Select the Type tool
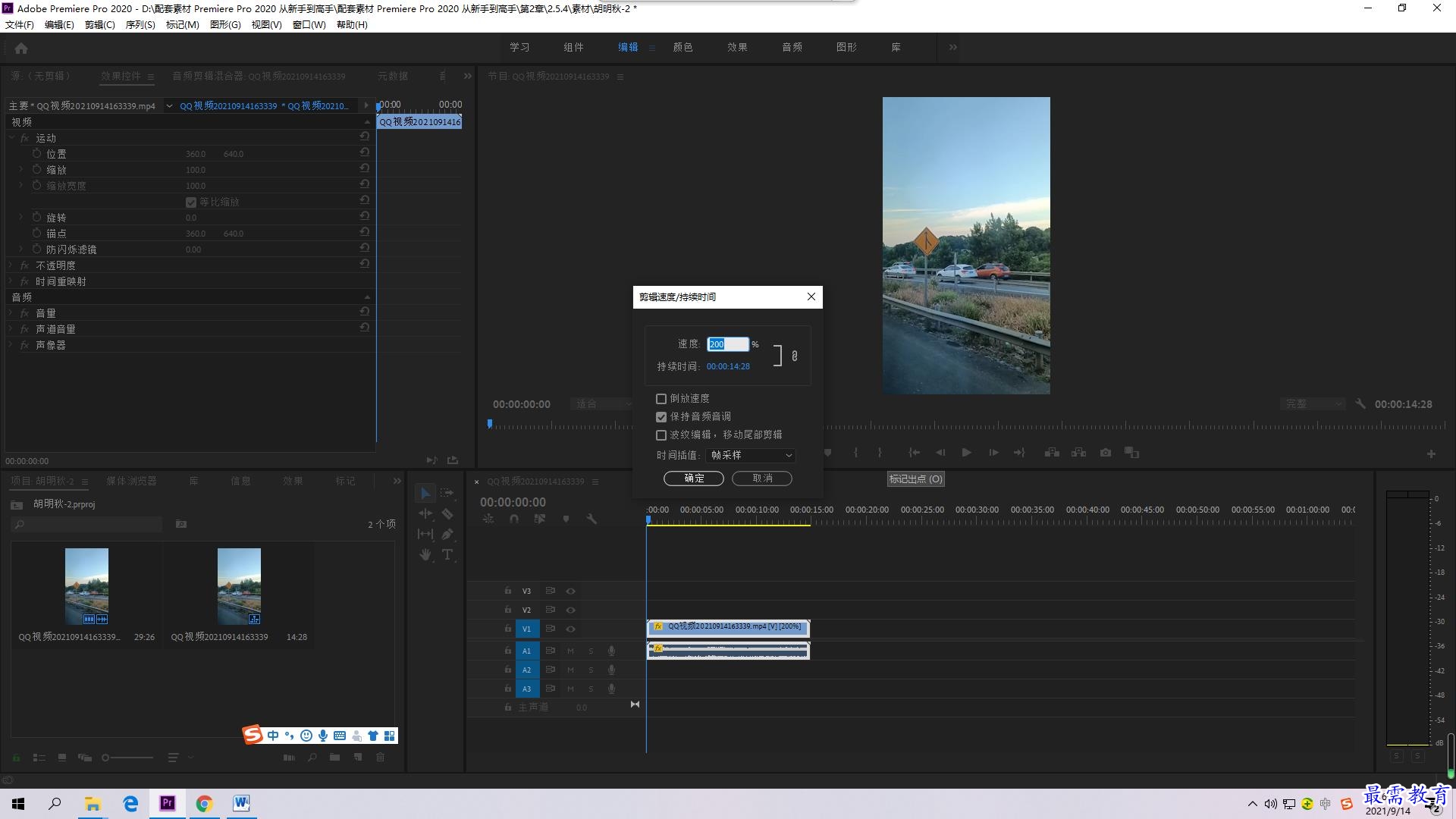The height and width of the screenshot is (819, 1456). 447,554
